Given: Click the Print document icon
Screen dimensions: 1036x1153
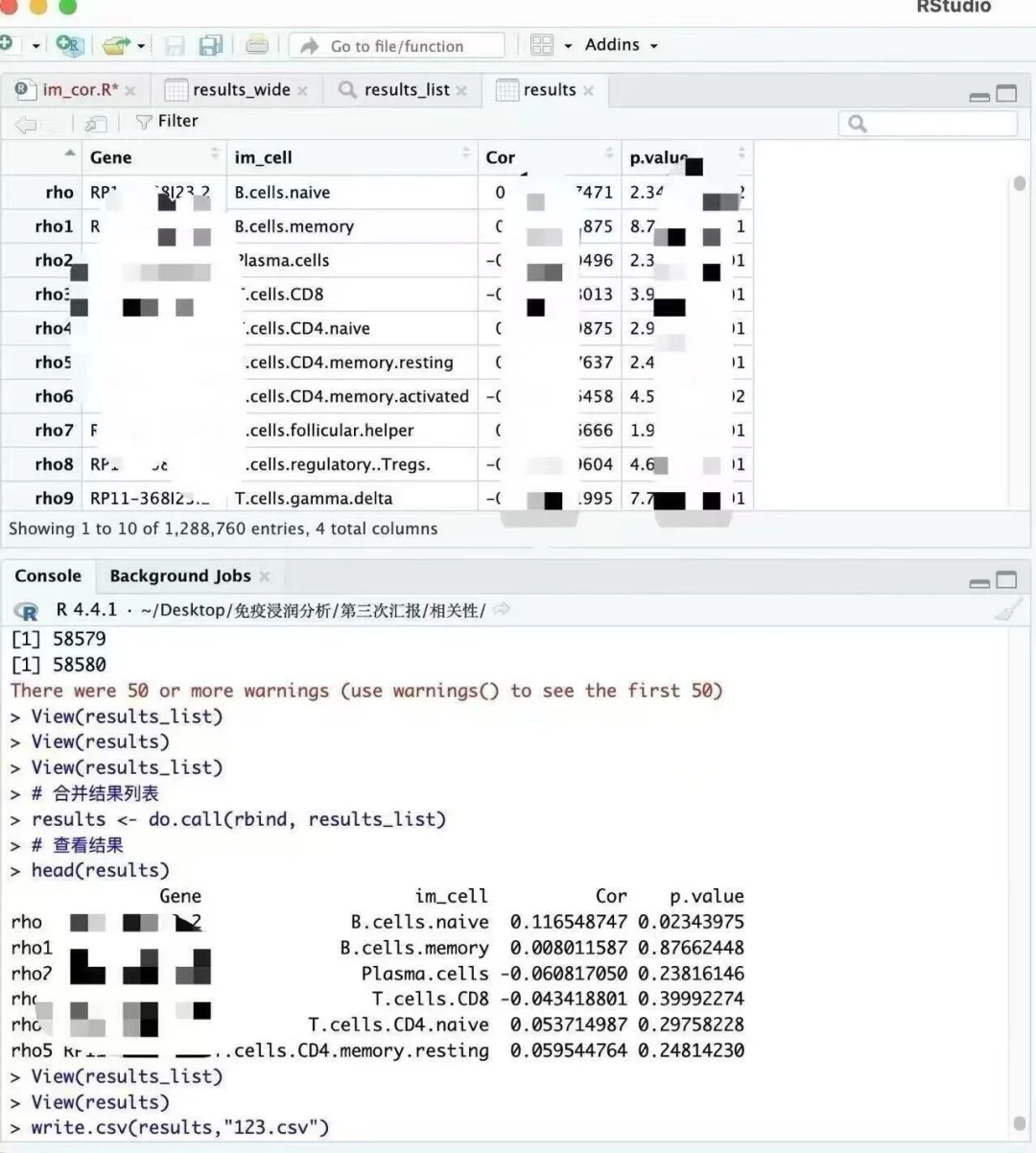Looking at the screenshot, I should click(x=256, y=45).
